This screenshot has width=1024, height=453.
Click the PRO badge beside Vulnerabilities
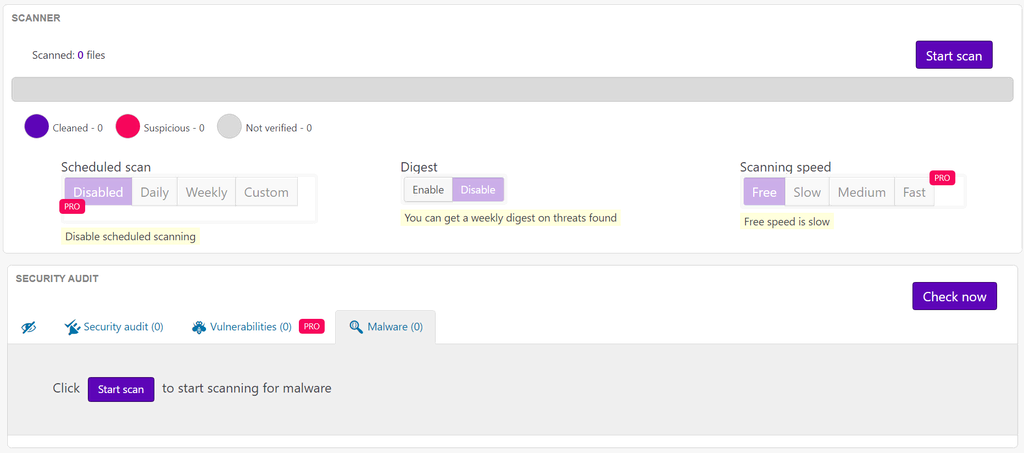point(312,326)
